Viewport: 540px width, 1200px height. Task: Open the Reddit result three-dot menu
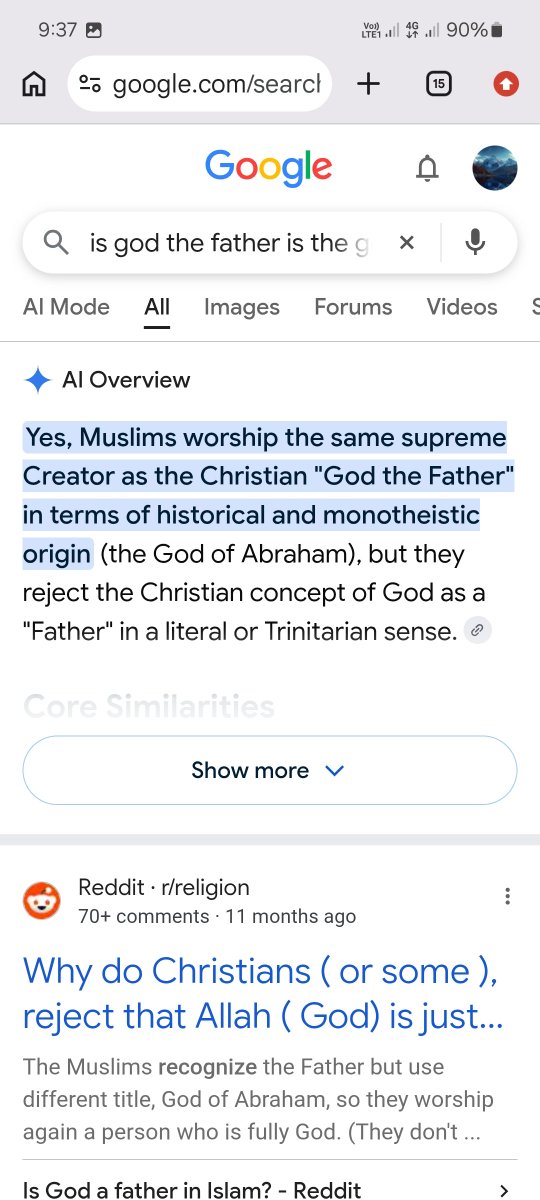pyautogui.click(x=508, y=896)
